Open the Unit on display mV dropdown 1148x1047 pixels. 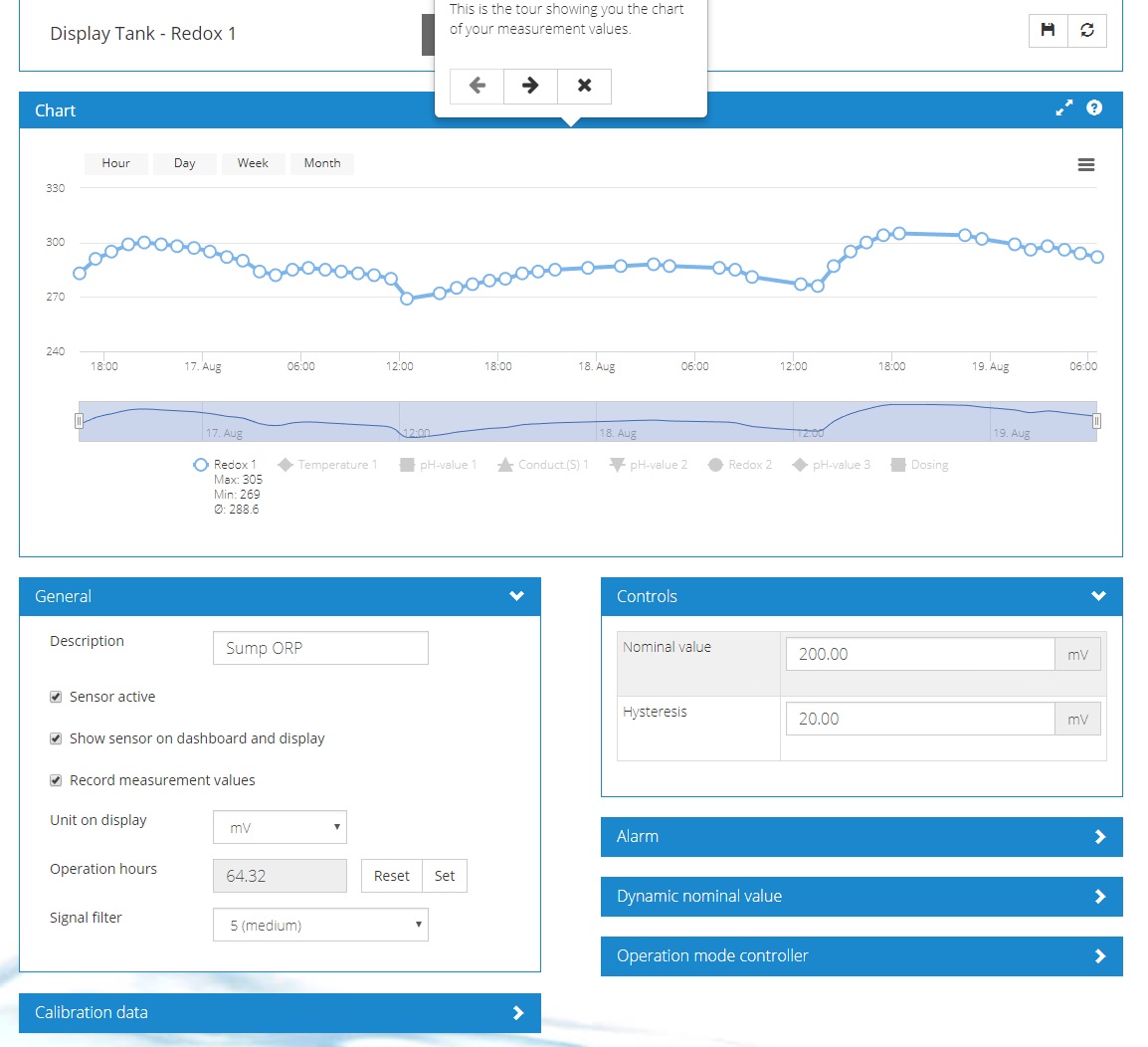[x=280, y=827]
